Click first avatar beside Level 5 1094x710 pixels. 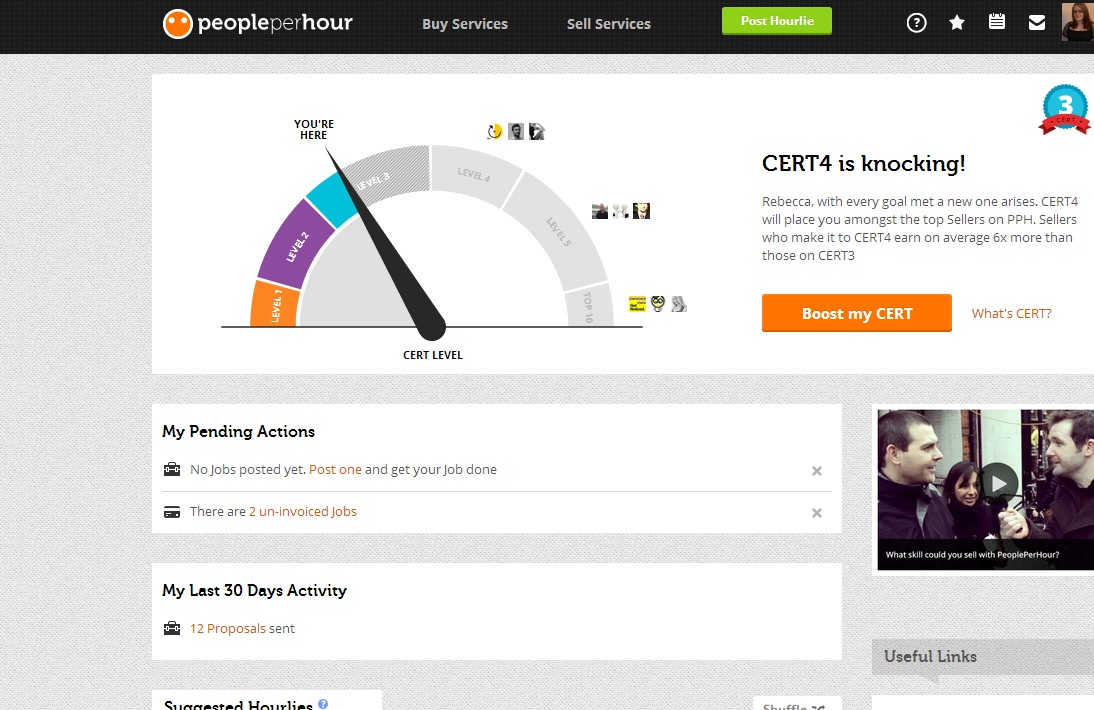pos(600,211)
